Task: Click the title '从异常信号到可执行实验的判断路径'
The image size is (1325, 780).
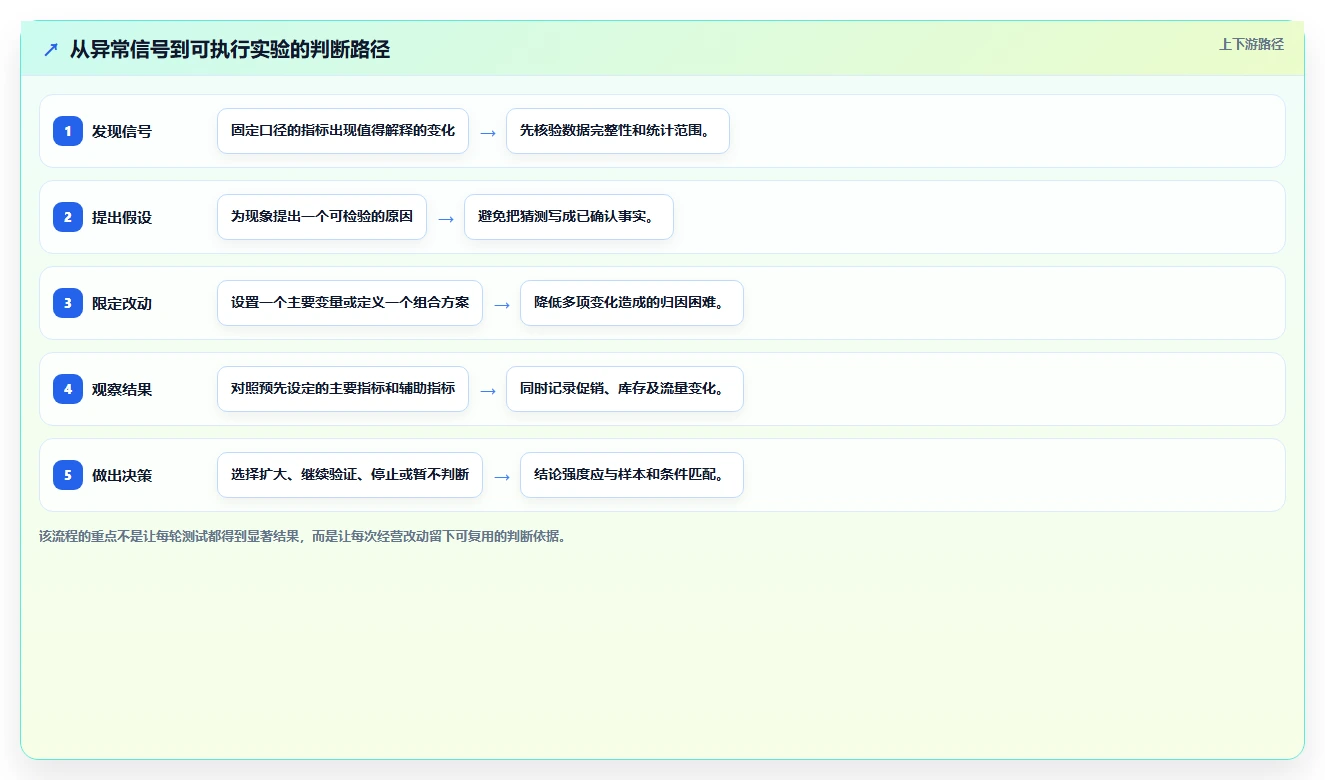Action: click(230, 49)
